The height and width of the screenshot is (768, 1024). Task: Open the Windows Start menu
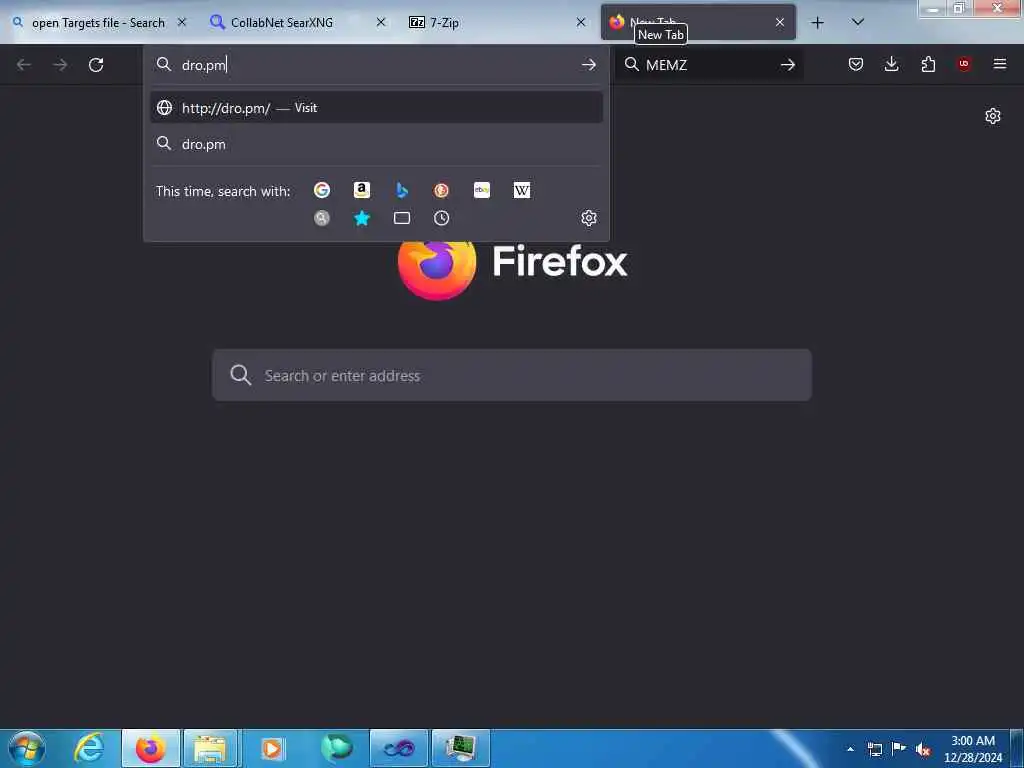point(27,748)
